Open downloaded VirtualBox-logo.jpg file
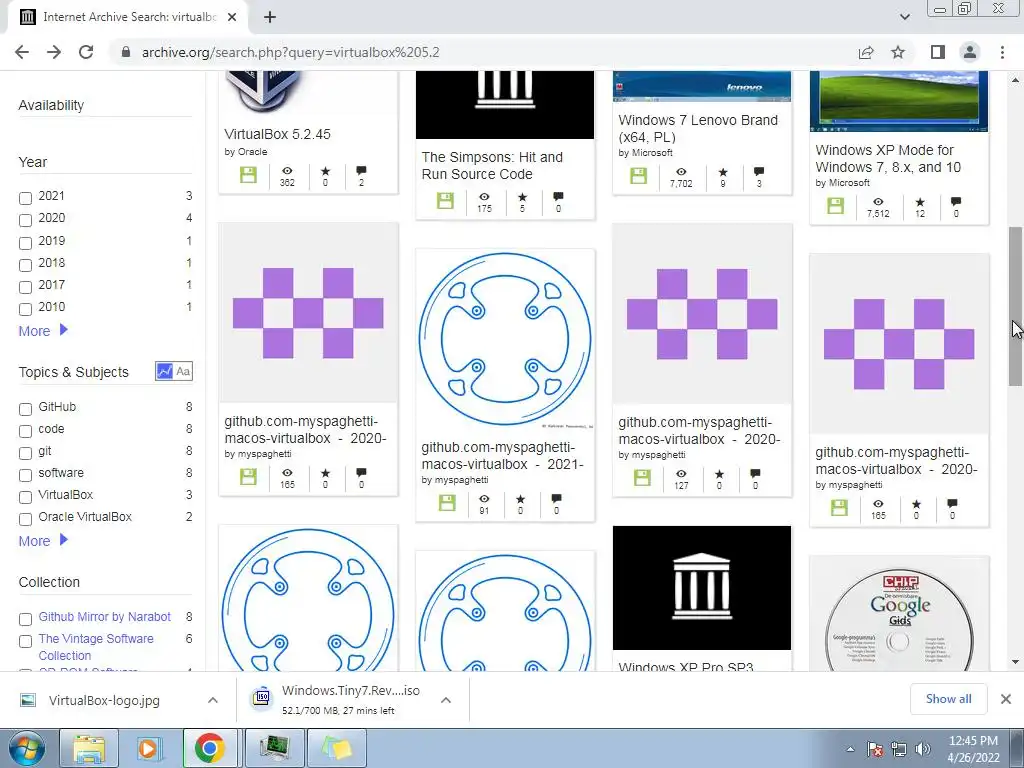Image resolution: width=1024 pixels, height=768 pixels. (104, 700)
